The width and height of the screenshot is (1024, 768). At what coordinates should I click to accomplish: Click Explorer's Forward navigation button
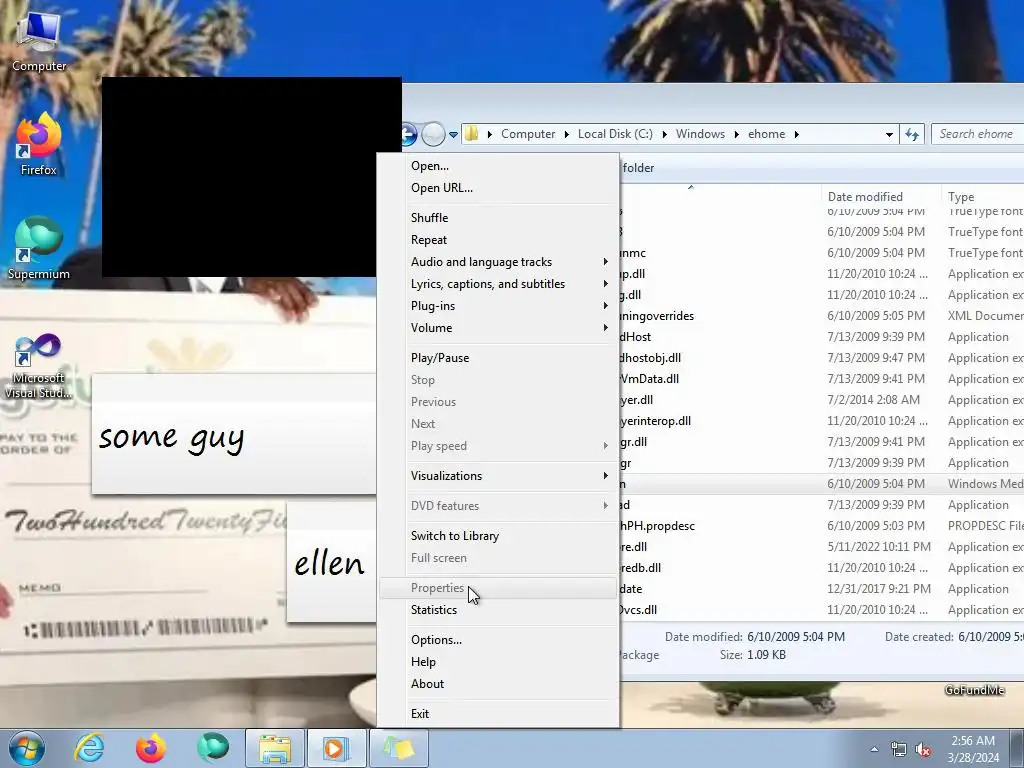[433, 134]
